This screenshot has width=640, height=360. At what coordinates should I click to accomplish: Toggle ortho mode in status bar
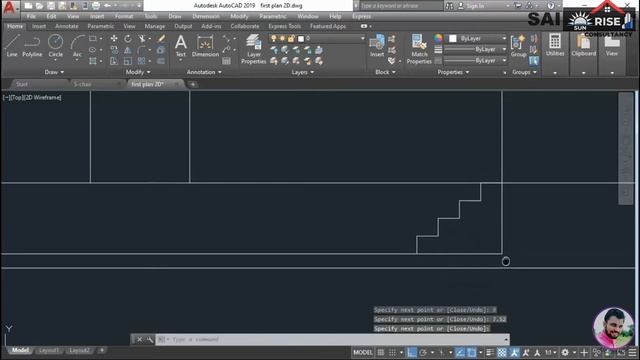pyautogui.click(x=412, y=352)
